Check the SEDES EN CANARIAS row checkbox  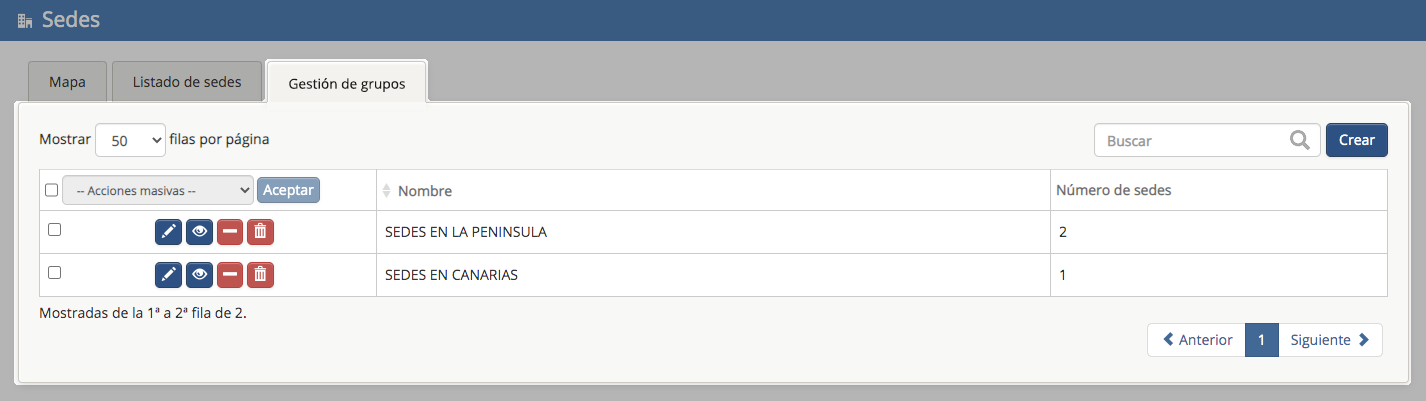click(55, 272)
